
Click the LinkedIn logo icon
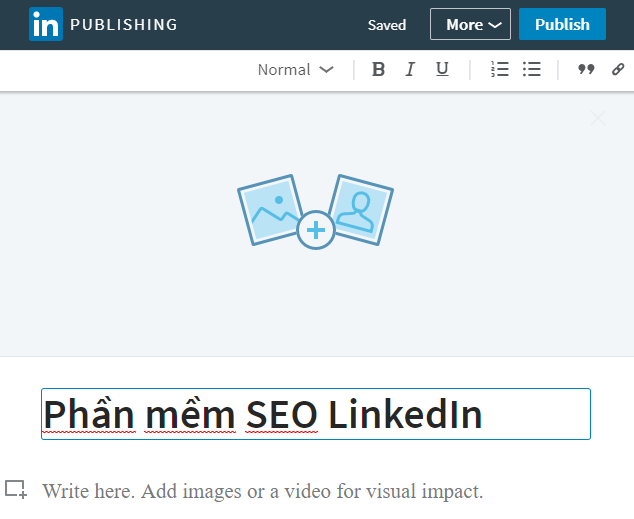pyautogui.click(x=46, y=24)
